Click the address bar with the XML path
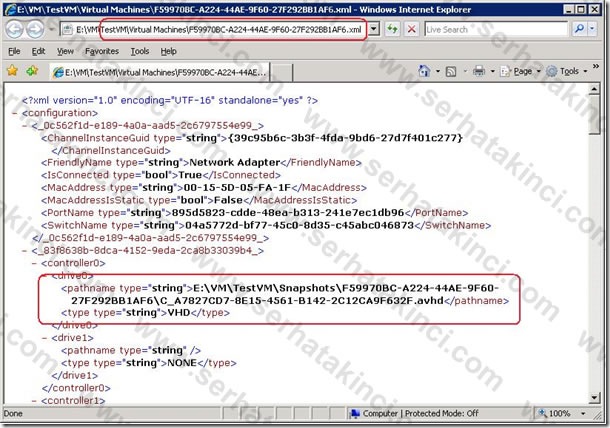Image resolution: width=610 pixels, height=428 pixels. 214,30
